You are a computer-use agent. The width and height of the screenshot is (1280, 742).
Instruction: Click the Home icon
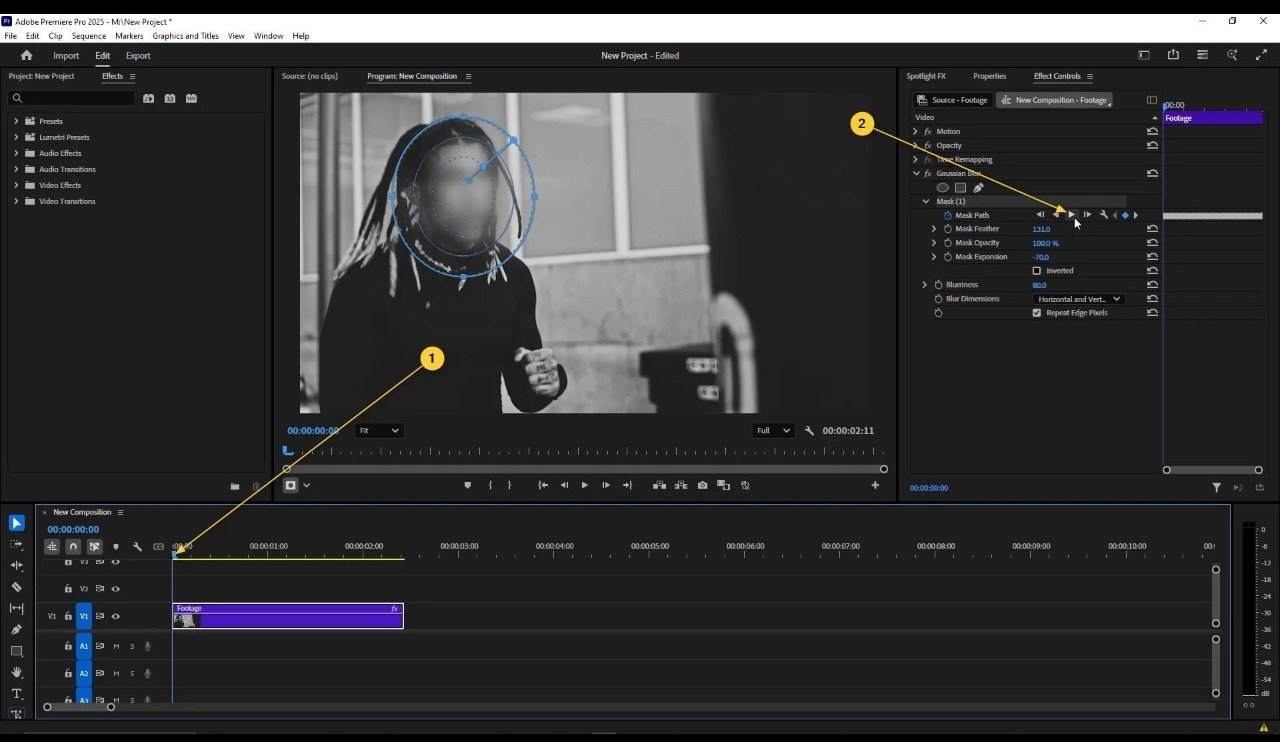pyautogui.click(x=26, y=56)
